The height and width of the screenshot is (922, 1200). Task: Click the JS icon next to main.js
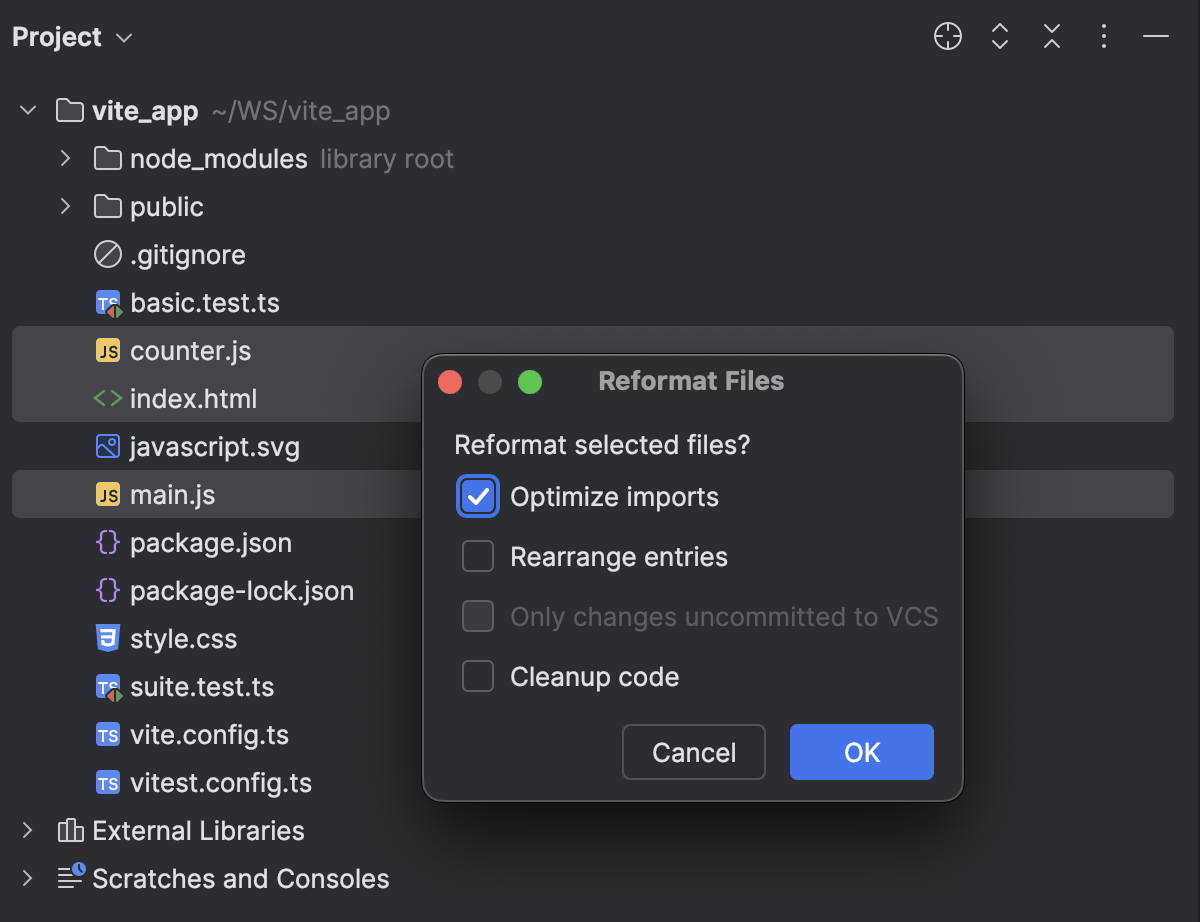pyautogui.click(x=109, y=494)
